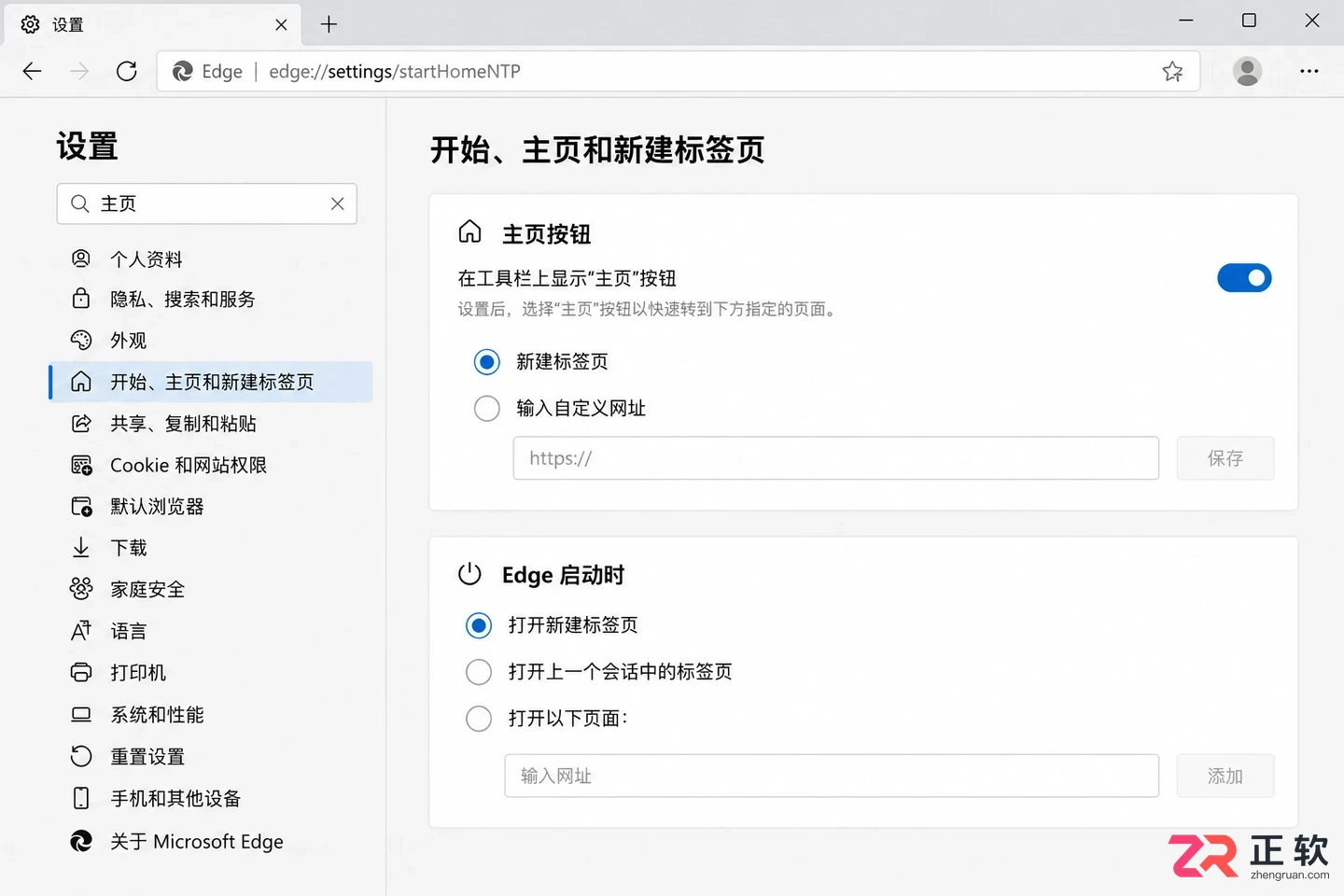
Task: Toggle the 在工具栏上显示"主页"按钮 switch
Action: point(1244,278)
